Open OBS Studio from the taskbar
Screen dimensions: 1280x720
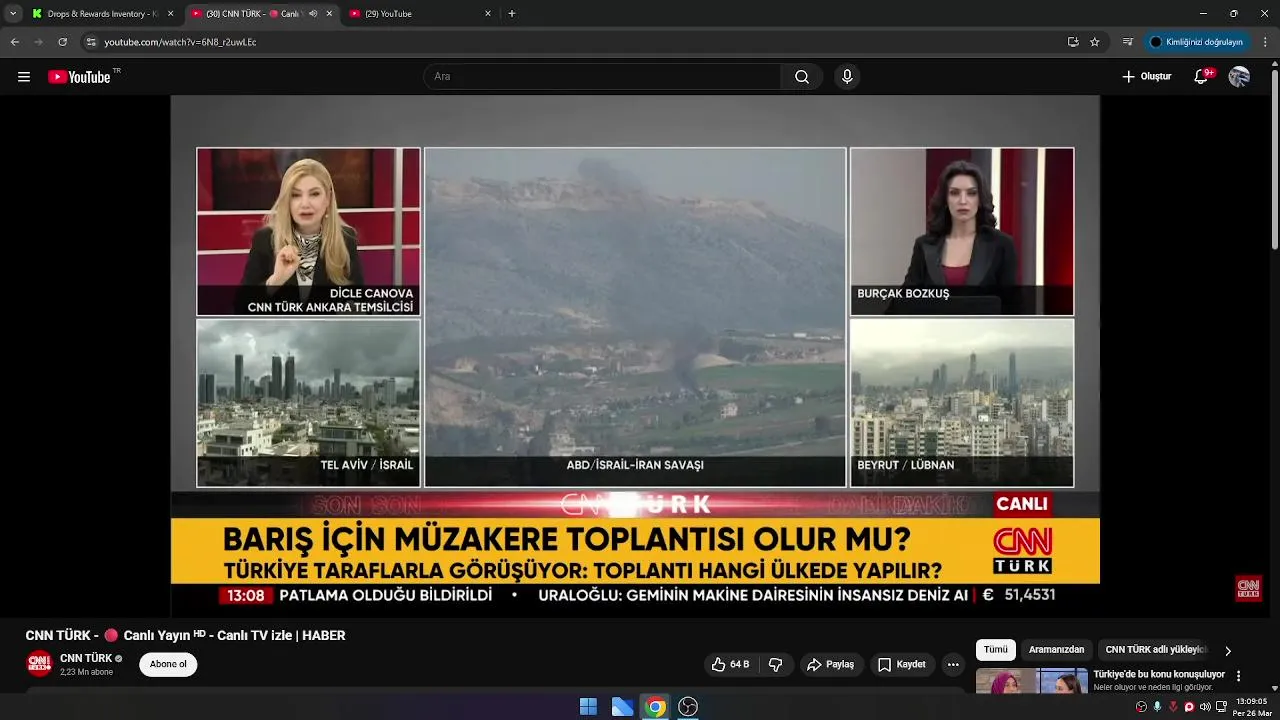coord(688,707)
